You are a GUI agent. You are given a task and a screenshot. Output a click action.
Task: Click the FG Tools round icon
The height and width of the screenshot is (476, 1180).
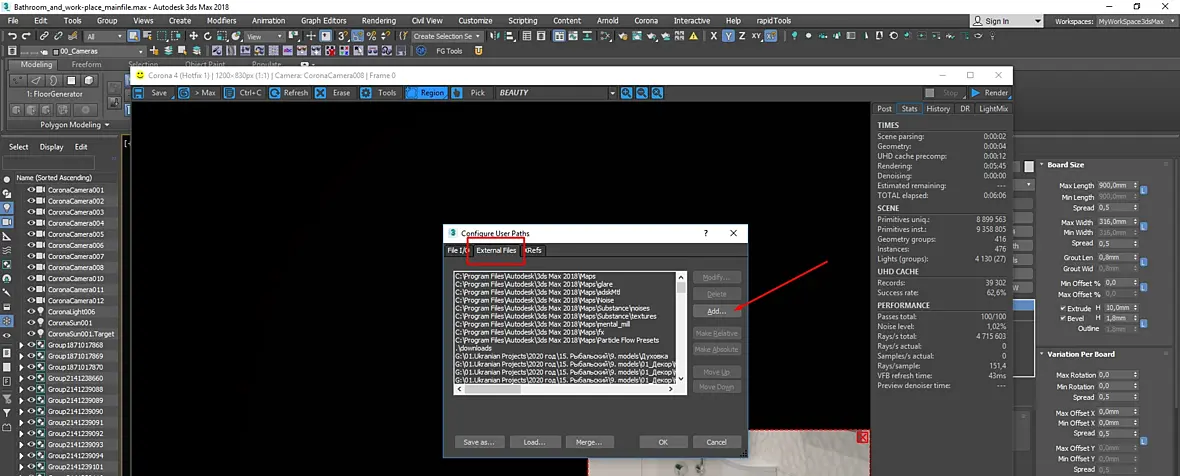pyautogui.click(x=421, y=50)
